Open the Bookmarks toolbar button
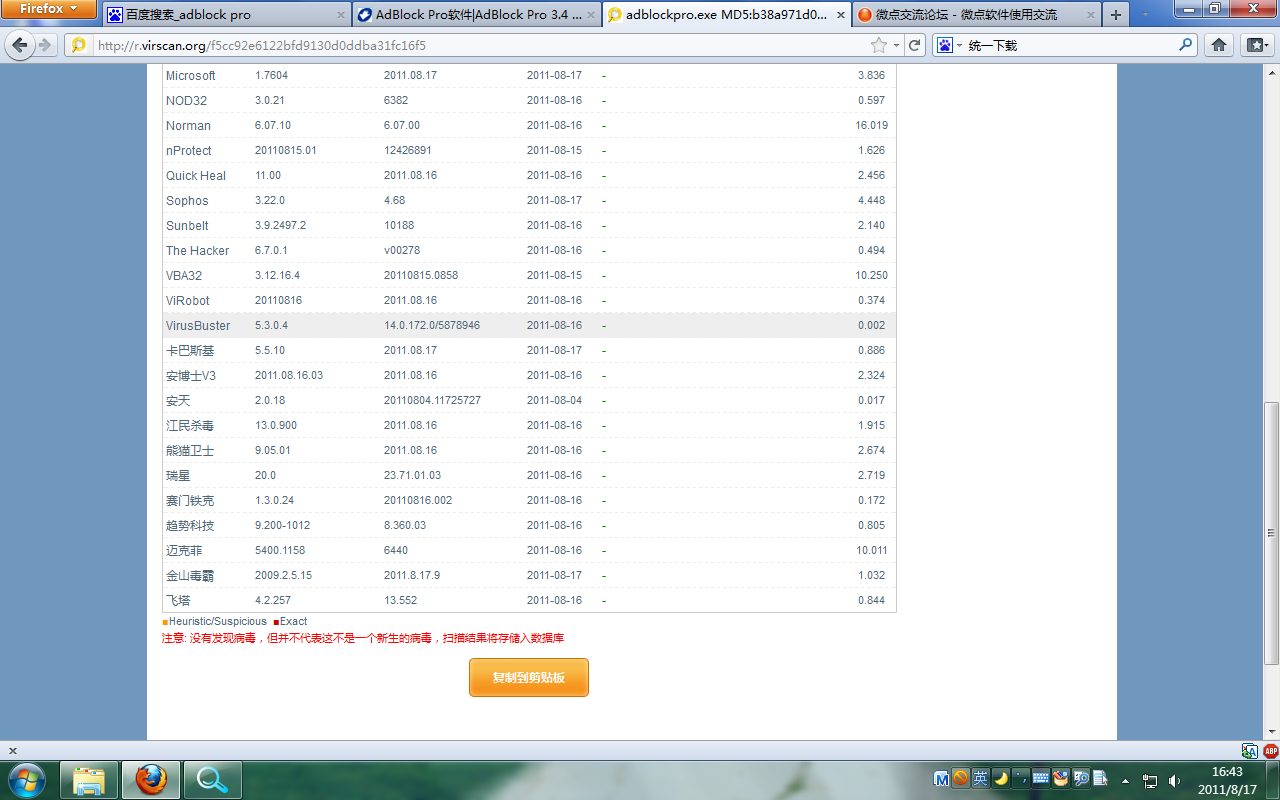The width and height of the screenshot is (1280, 800). pos(1256,45)
